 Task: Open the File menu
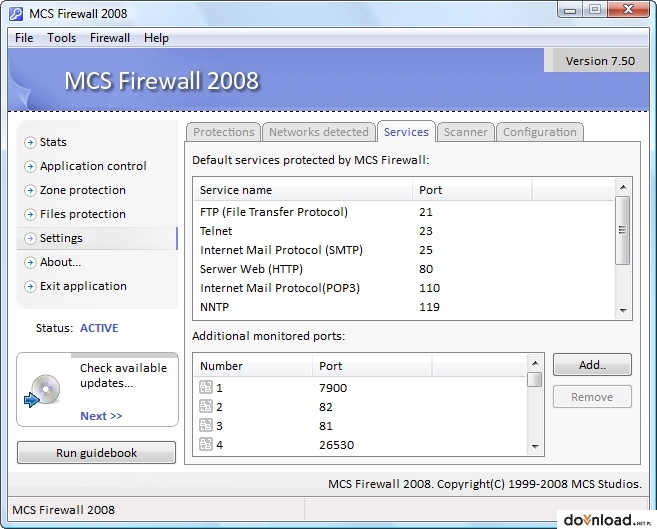24,38
